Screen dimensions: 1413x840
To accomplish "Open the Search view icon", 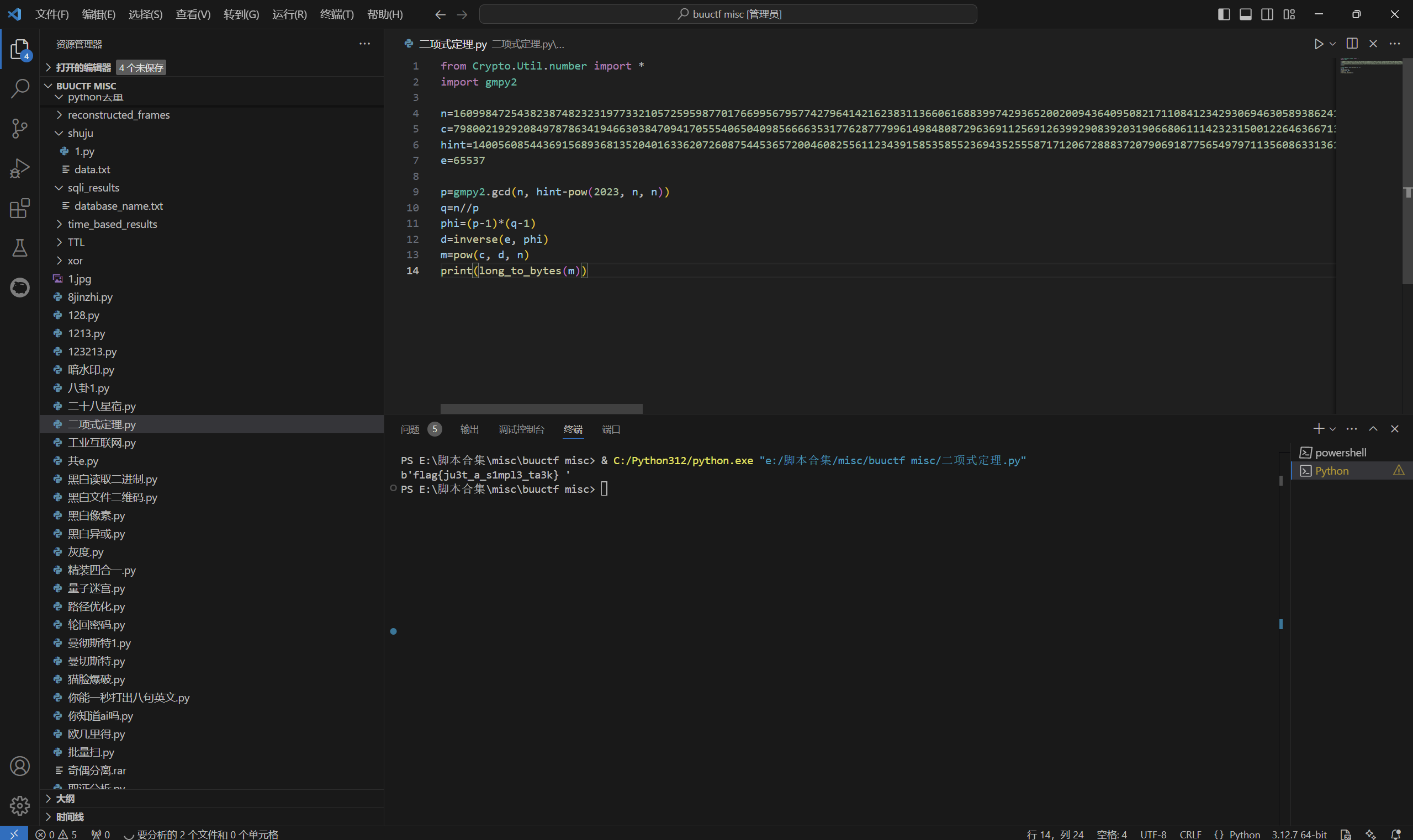I will (x=20, y=89).
